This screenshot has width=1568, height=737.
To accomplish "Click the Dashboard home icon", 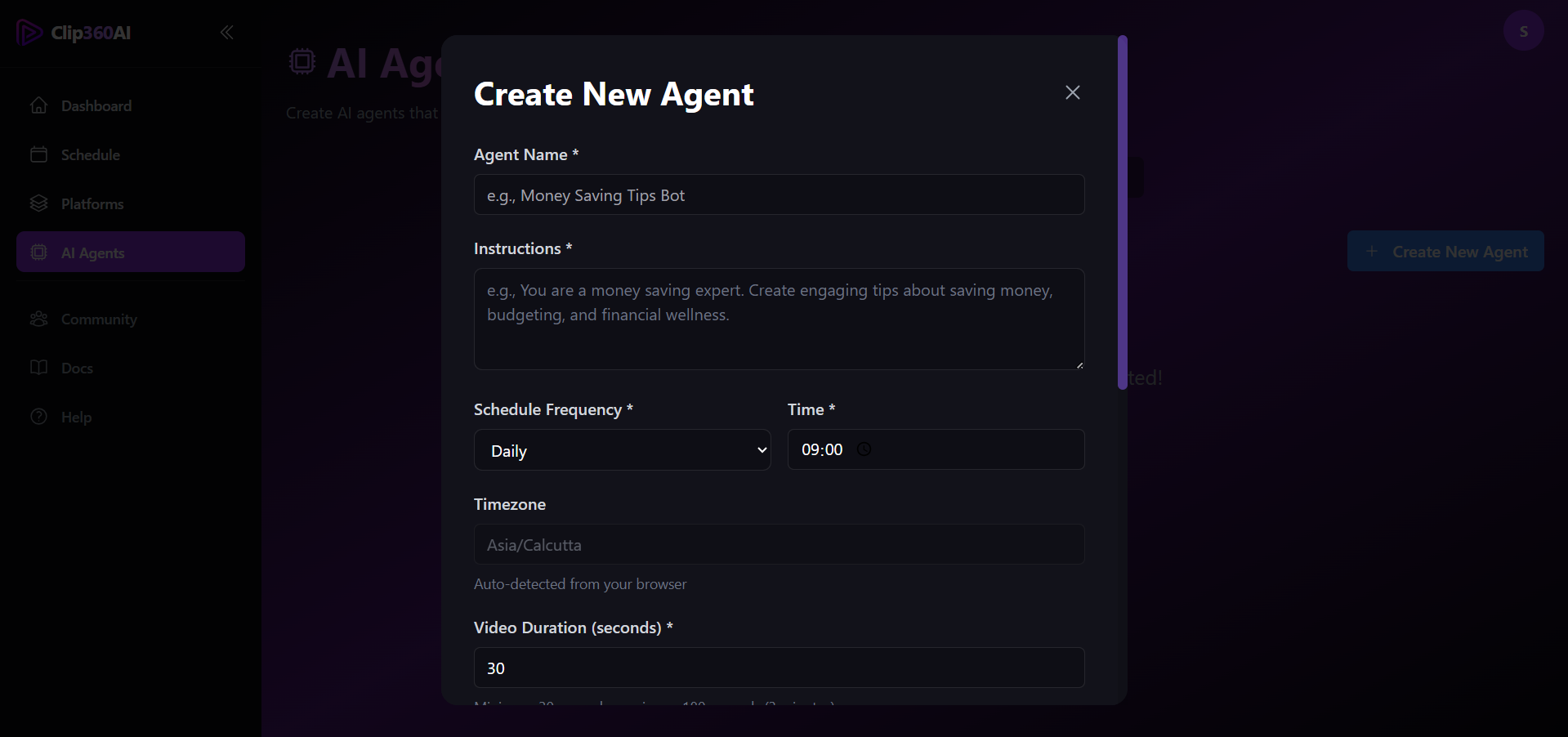I will [x=38, y=105].
